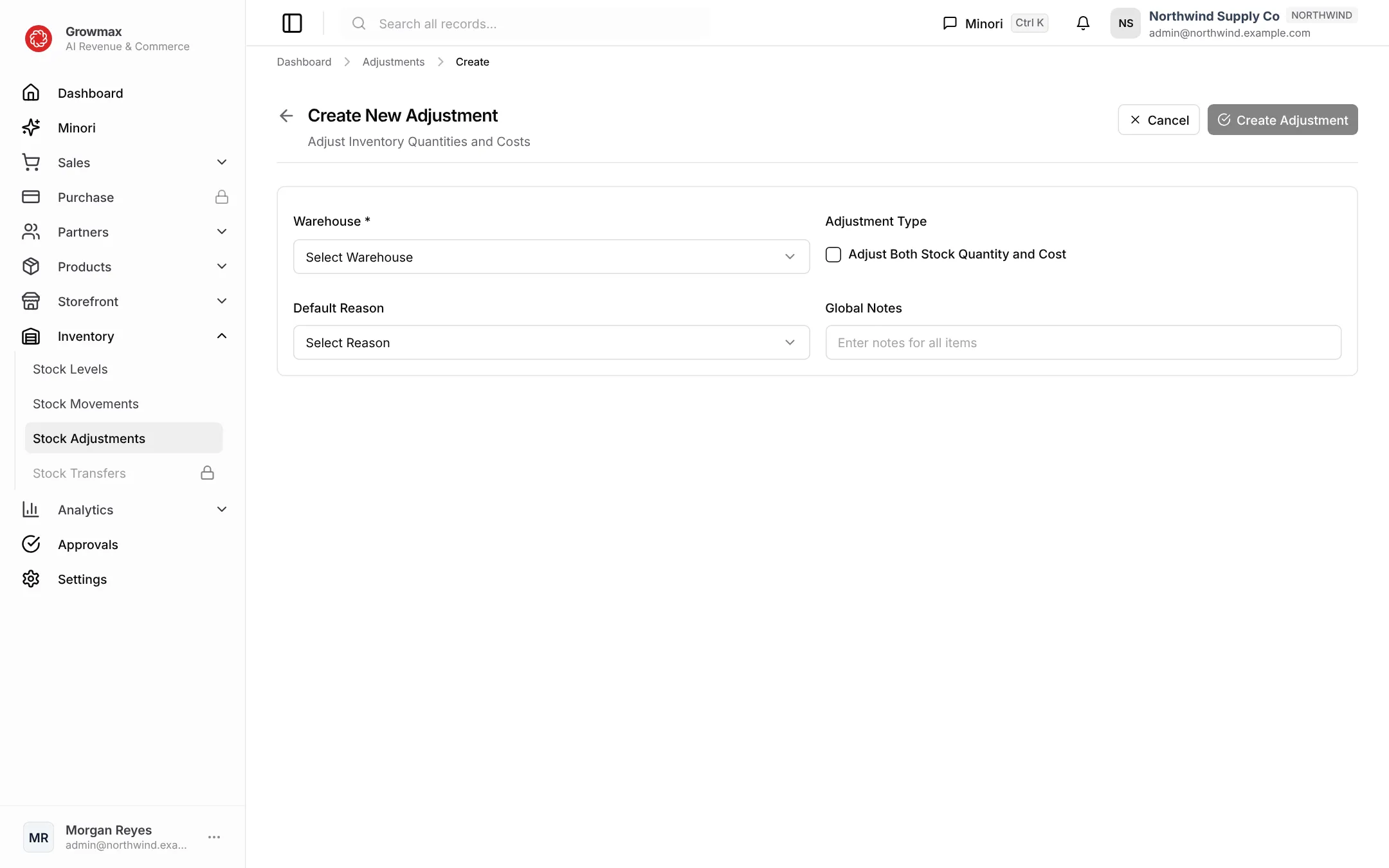Viewport: 1389px width, 868px height.
Task: Click the Cancel button
Action: 1159,120
